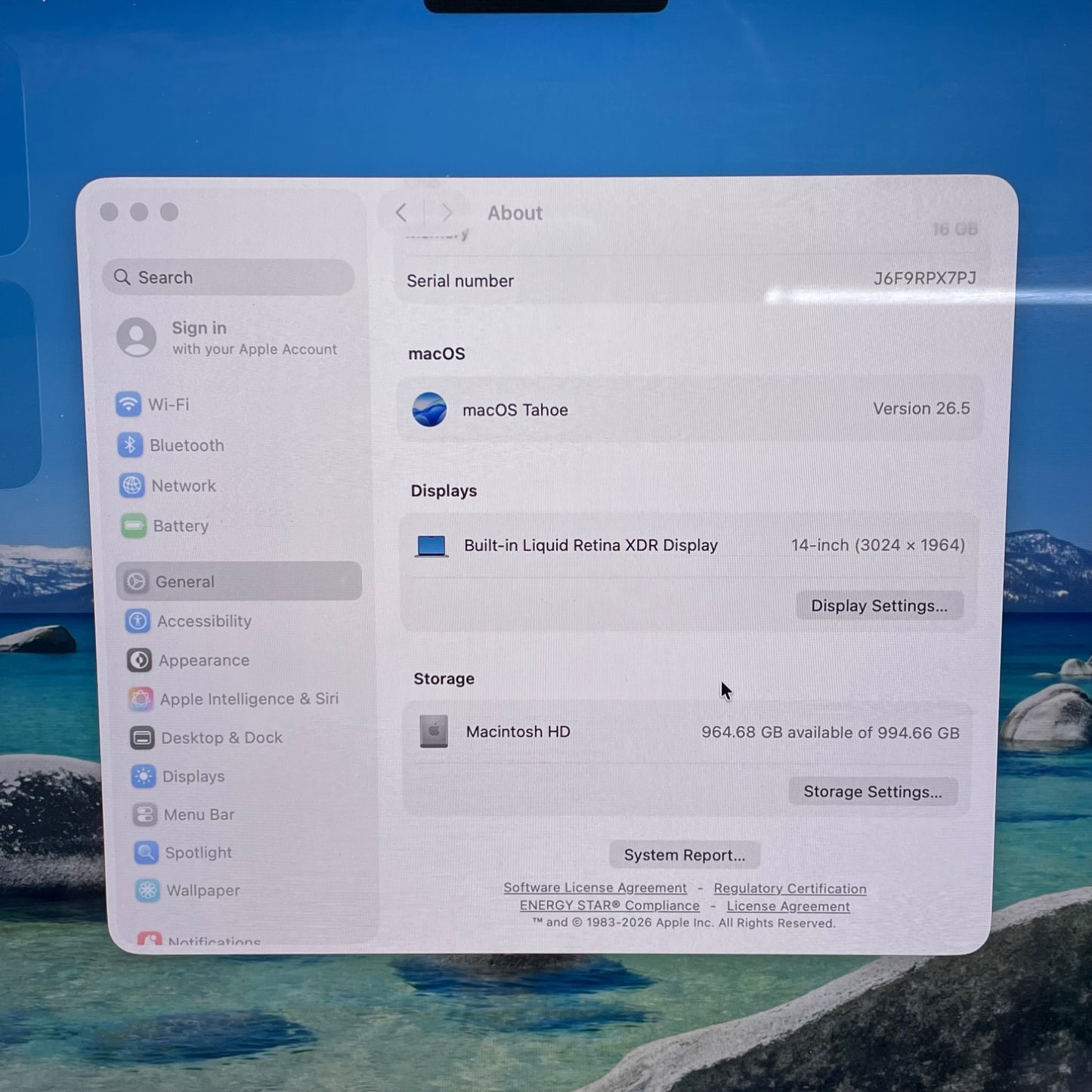Open the Software License Agreement link

(x=595, y=888)
